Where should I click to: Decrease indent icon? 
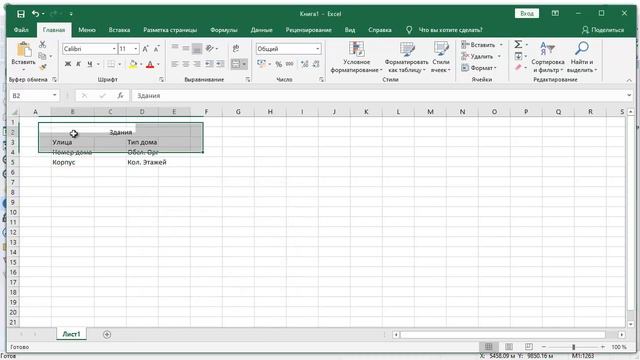pos(209,64)
